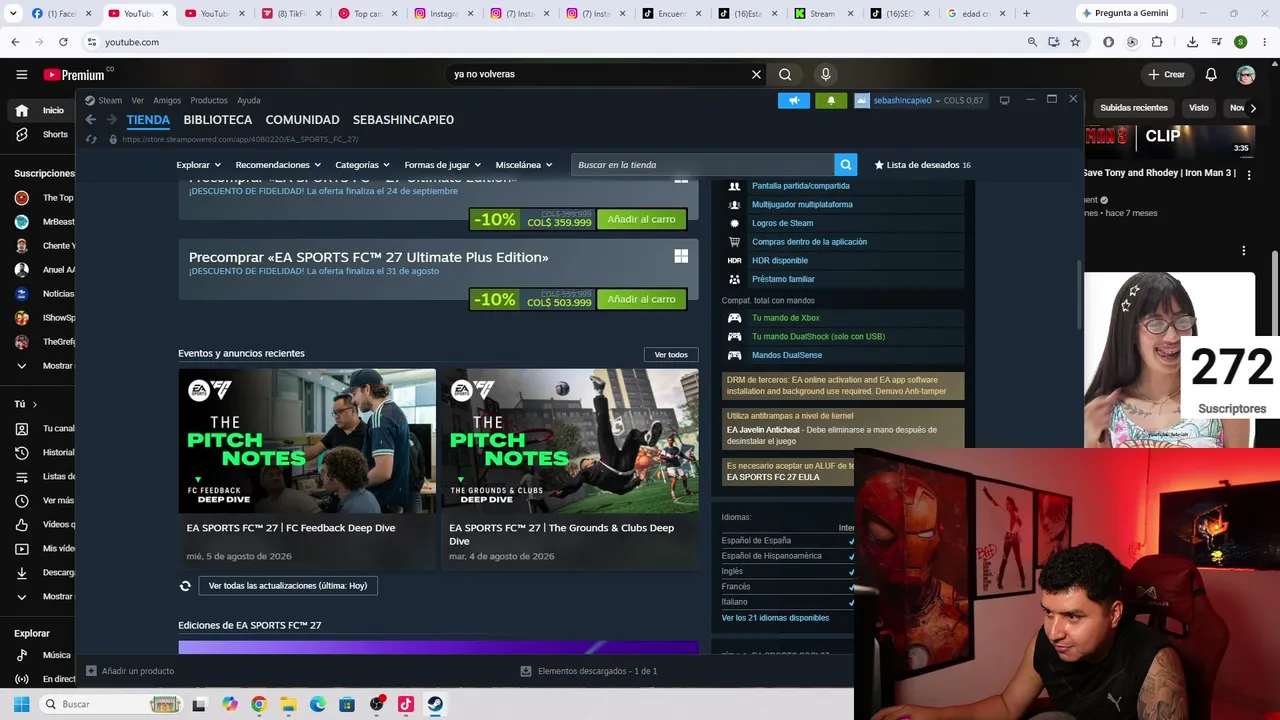Open Chrome's tab search dropdown arrow
1280x720 pixels.
click(15, 13)
